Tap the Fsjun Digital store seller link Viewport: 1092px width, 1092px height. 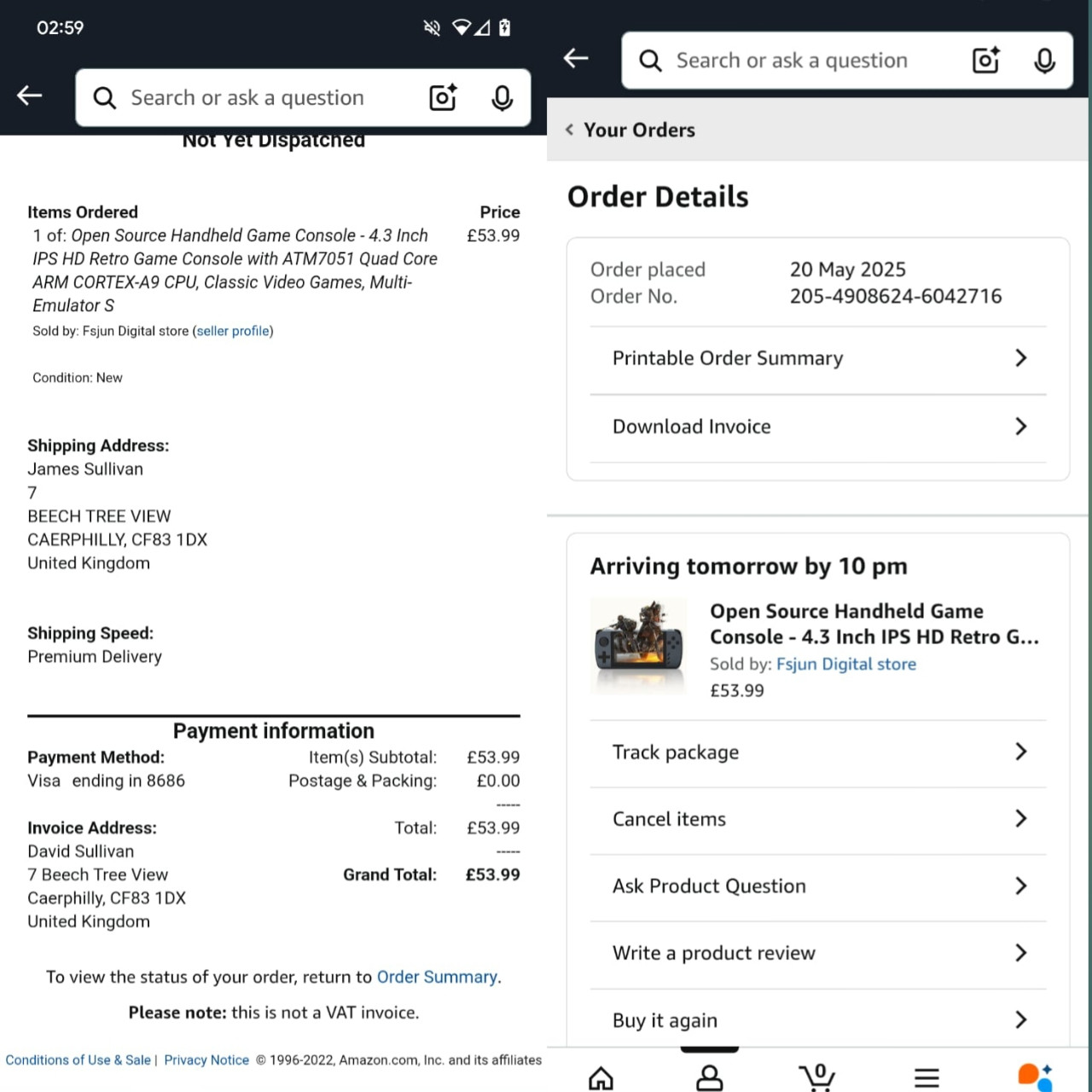point(846,664)
